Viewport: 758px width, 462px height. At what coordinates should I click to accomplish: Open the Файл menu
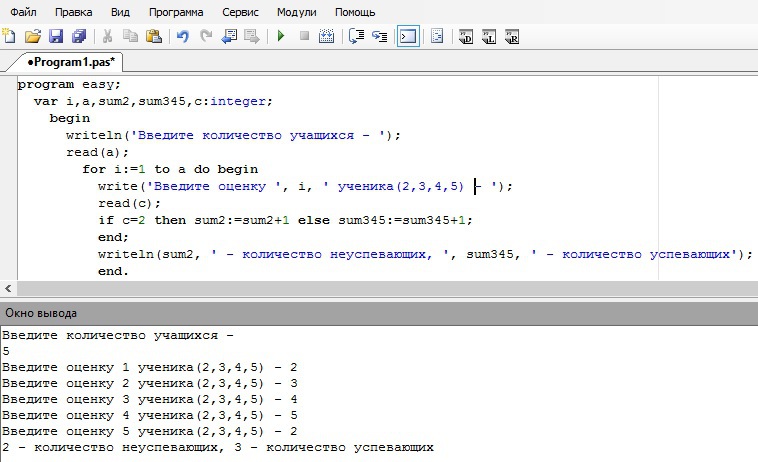point(25,12)
